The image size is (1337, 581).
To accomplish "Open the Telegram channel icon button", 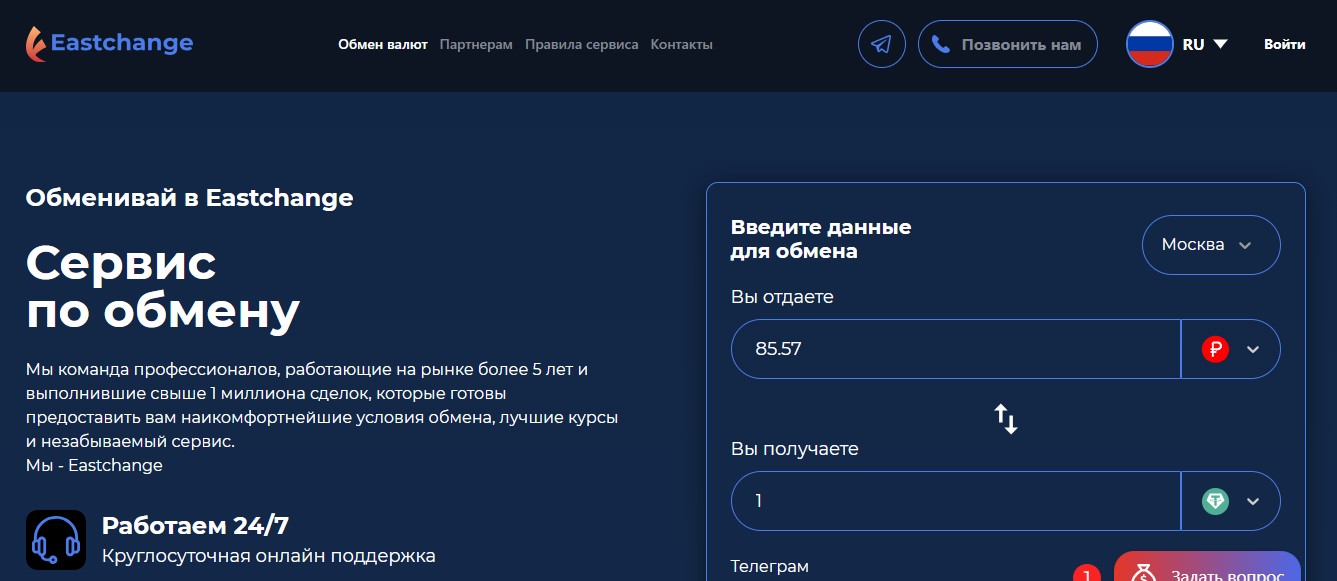I will point(881,45).
